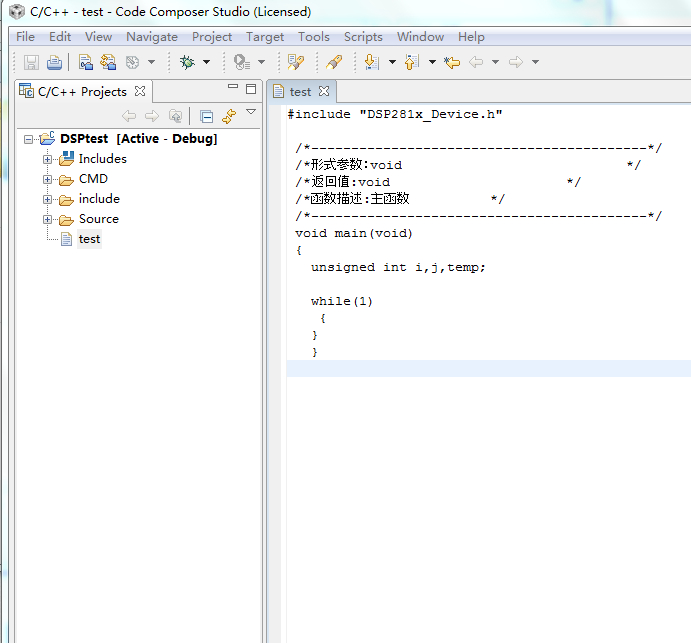Viewport: 691px width, 643px height.
Task: Maximize the C/C++ Projects panel
Action: (251, 89)
